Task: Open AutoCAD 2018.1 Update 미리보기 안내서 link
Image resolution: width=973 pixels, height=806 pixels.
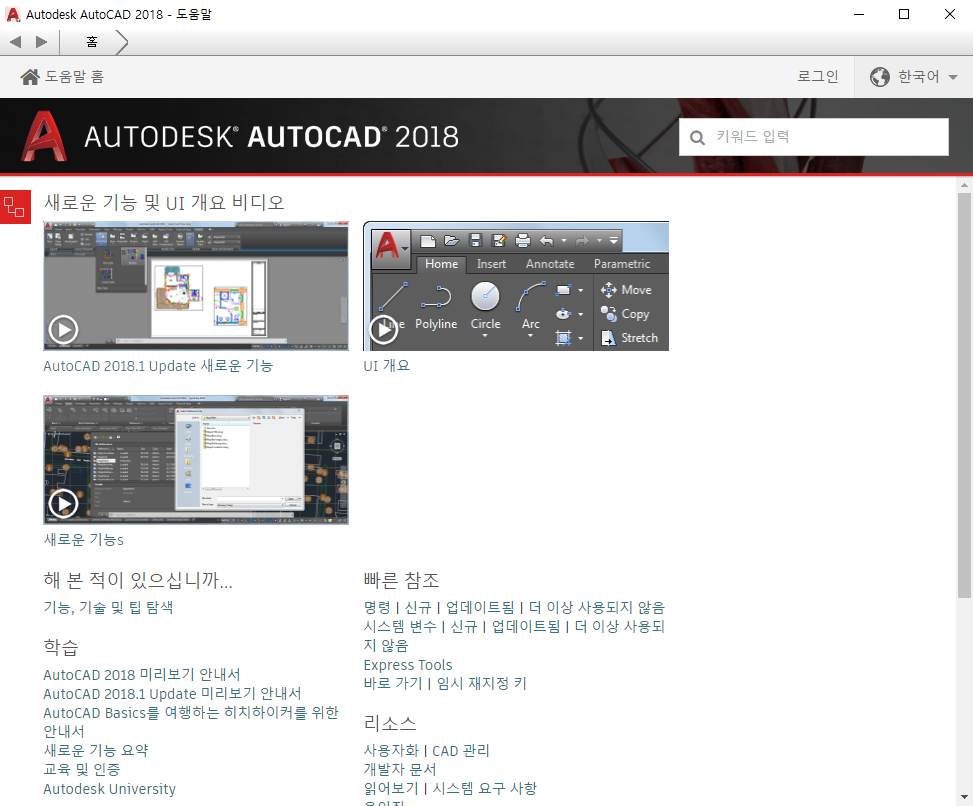Action: click(x=172, y=694)
